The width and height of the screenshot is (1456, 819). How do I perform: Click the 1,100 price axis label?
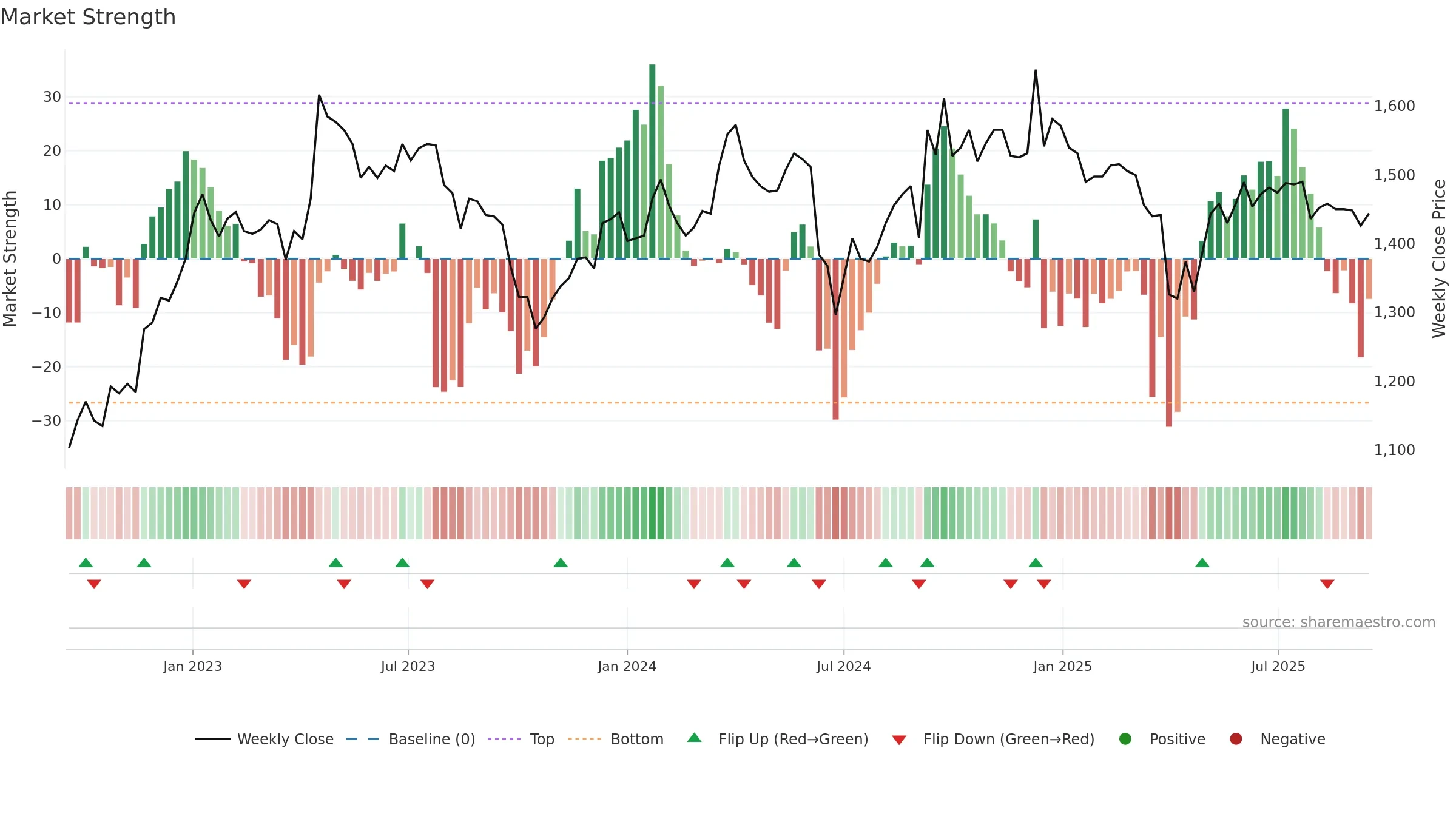click(1394, 450)
